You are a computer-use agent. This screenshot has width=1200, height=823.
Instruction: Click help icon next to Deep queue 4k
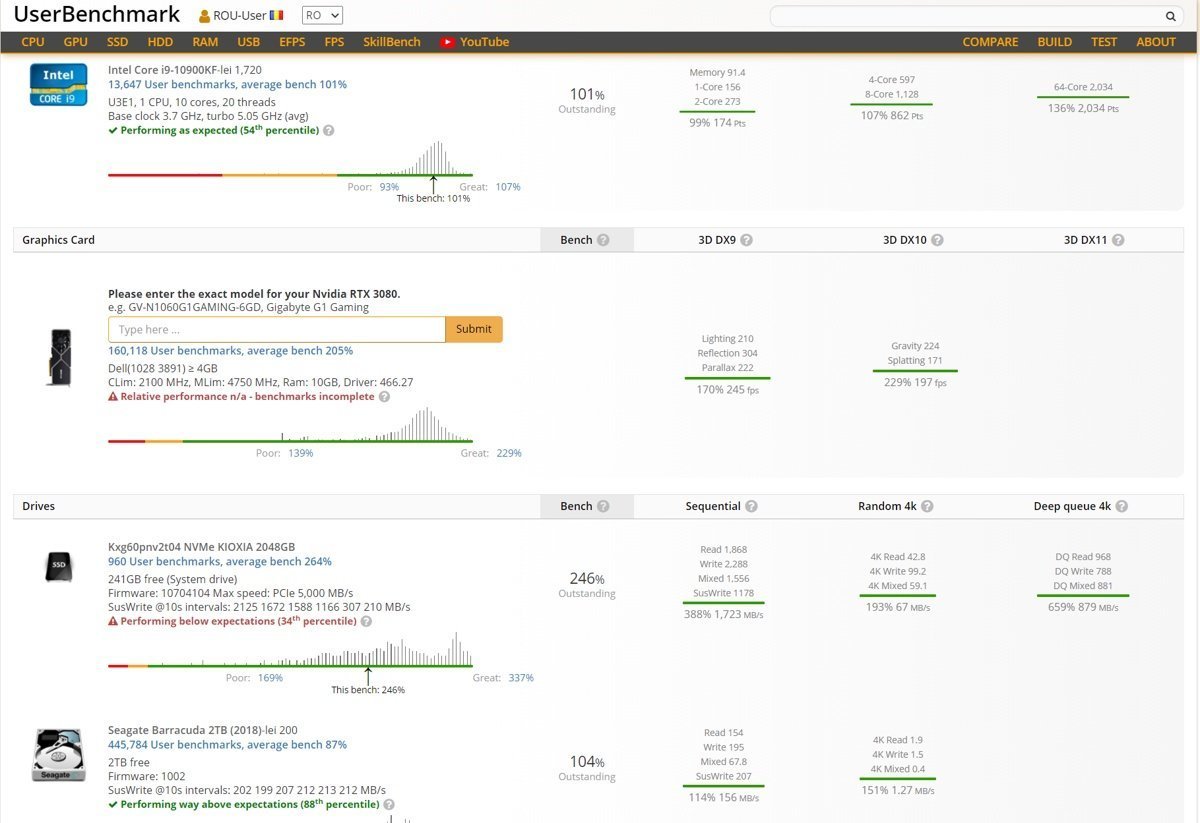pyautogui.click(x=1121, y=506)
